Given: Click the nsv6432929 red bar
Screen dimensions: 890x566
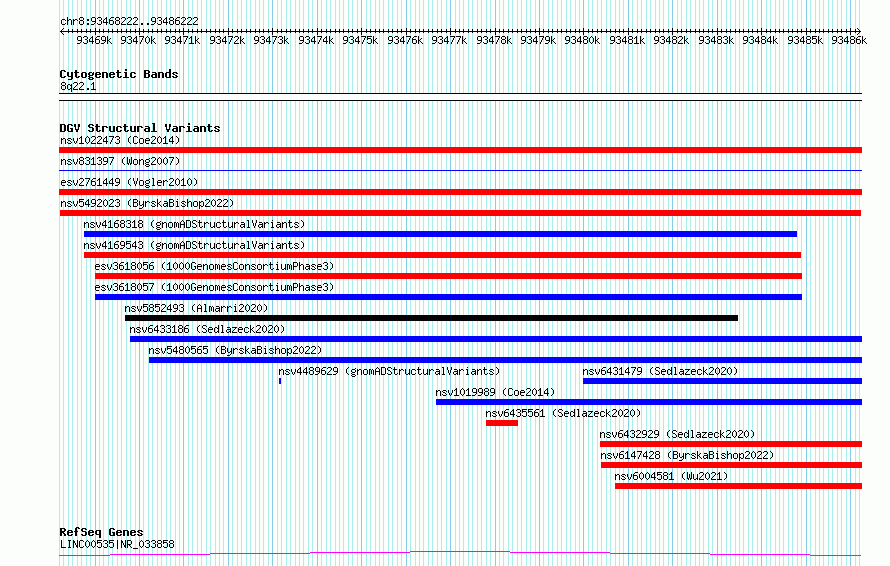Looking at the screenshot, I should (x=731, y=444).
